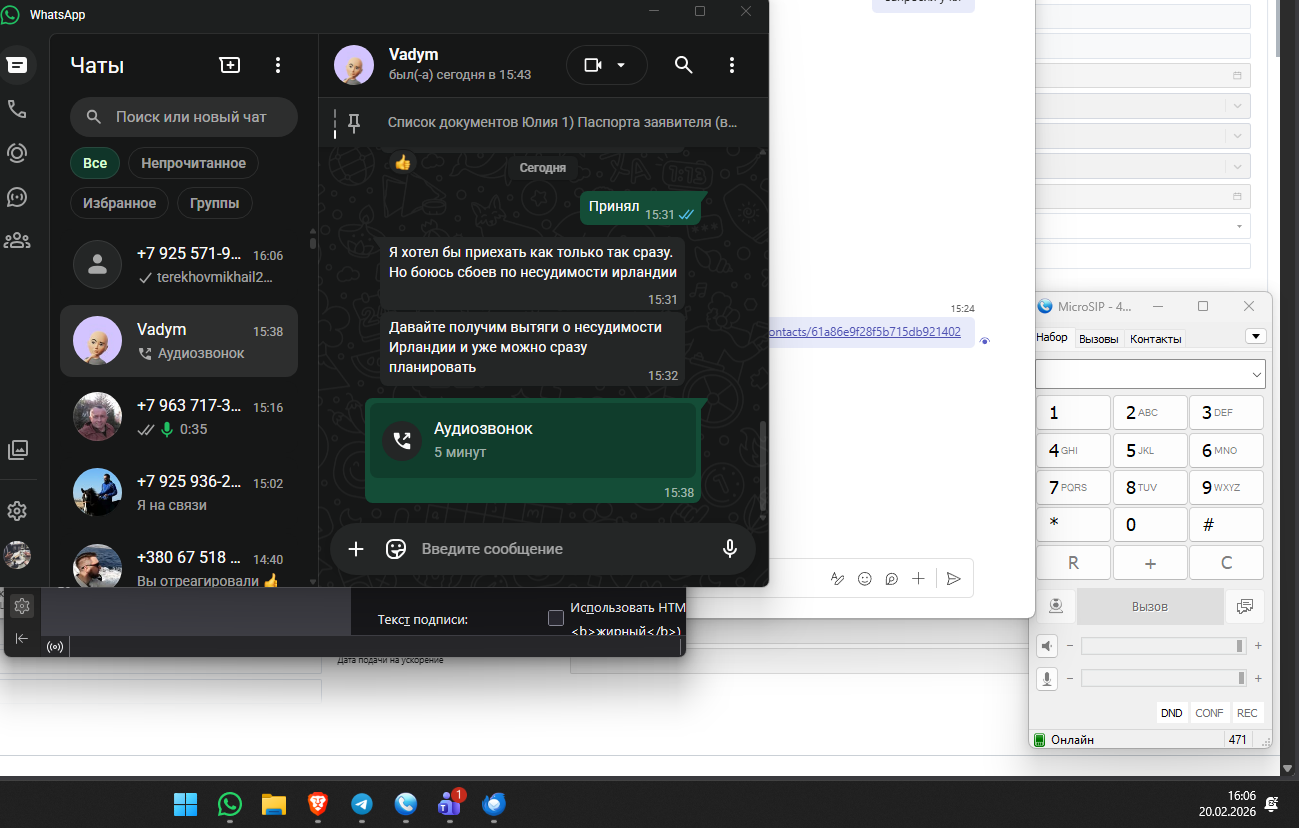Click the chat search field
This screenshot has height=828, width=1299.
[x=184, y=117]
